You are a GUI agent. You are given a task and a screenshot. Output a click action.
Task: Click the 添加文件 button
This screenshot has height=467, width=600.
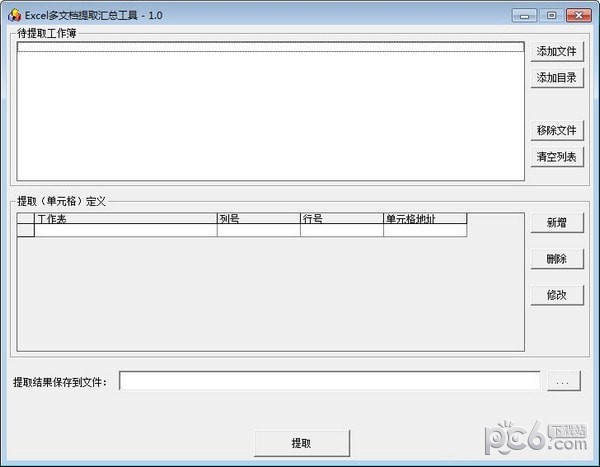pos(556,51)
